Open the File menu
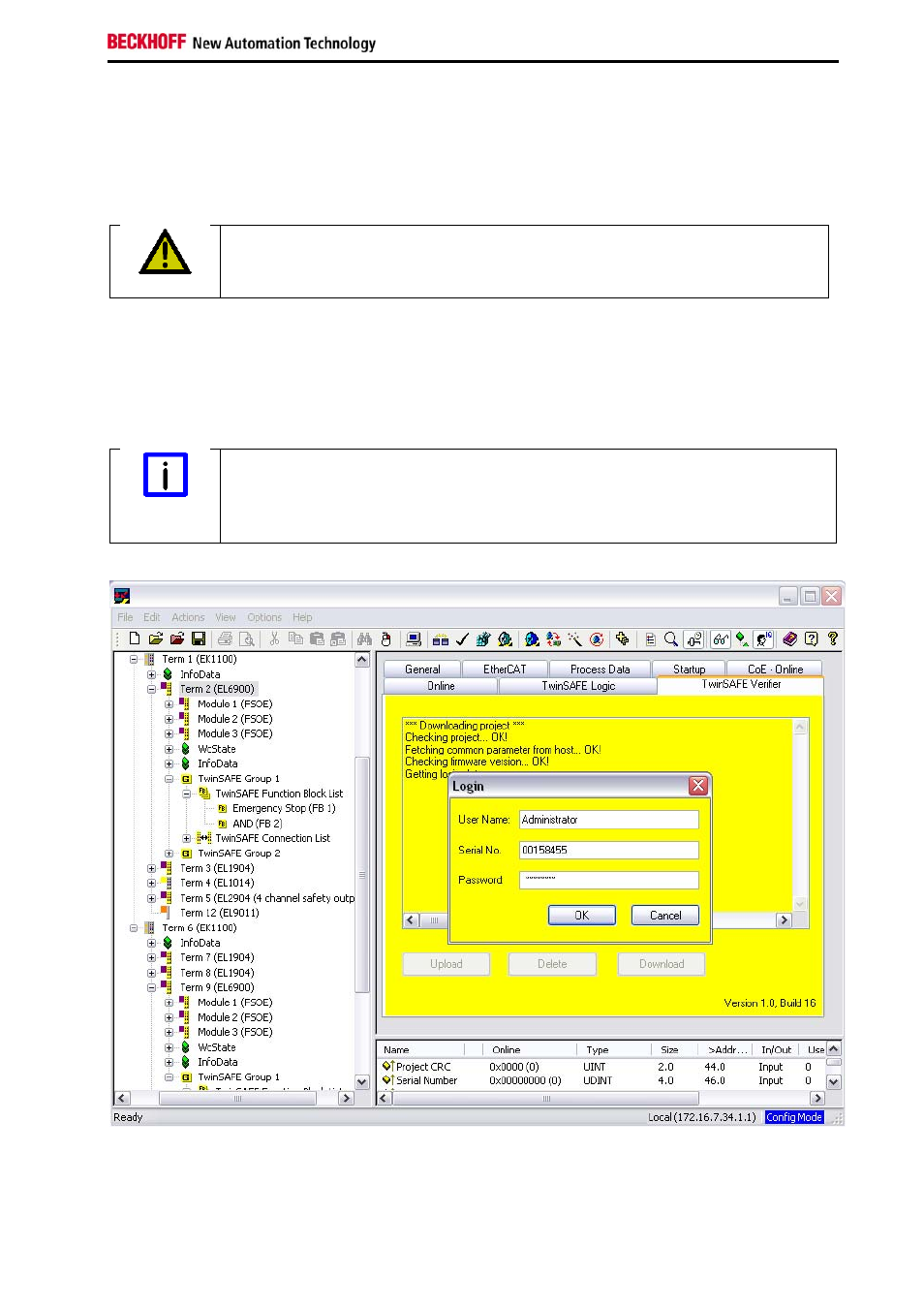Screen dimensions: 924x1308 tap(125, 617)
